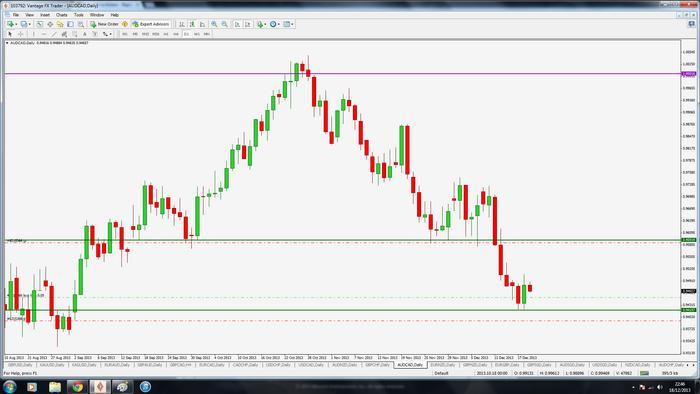Open the New Chart toolbar button
Image resolution: width=700 pixels, height=394 pixels.
click(x=9, y=24)
